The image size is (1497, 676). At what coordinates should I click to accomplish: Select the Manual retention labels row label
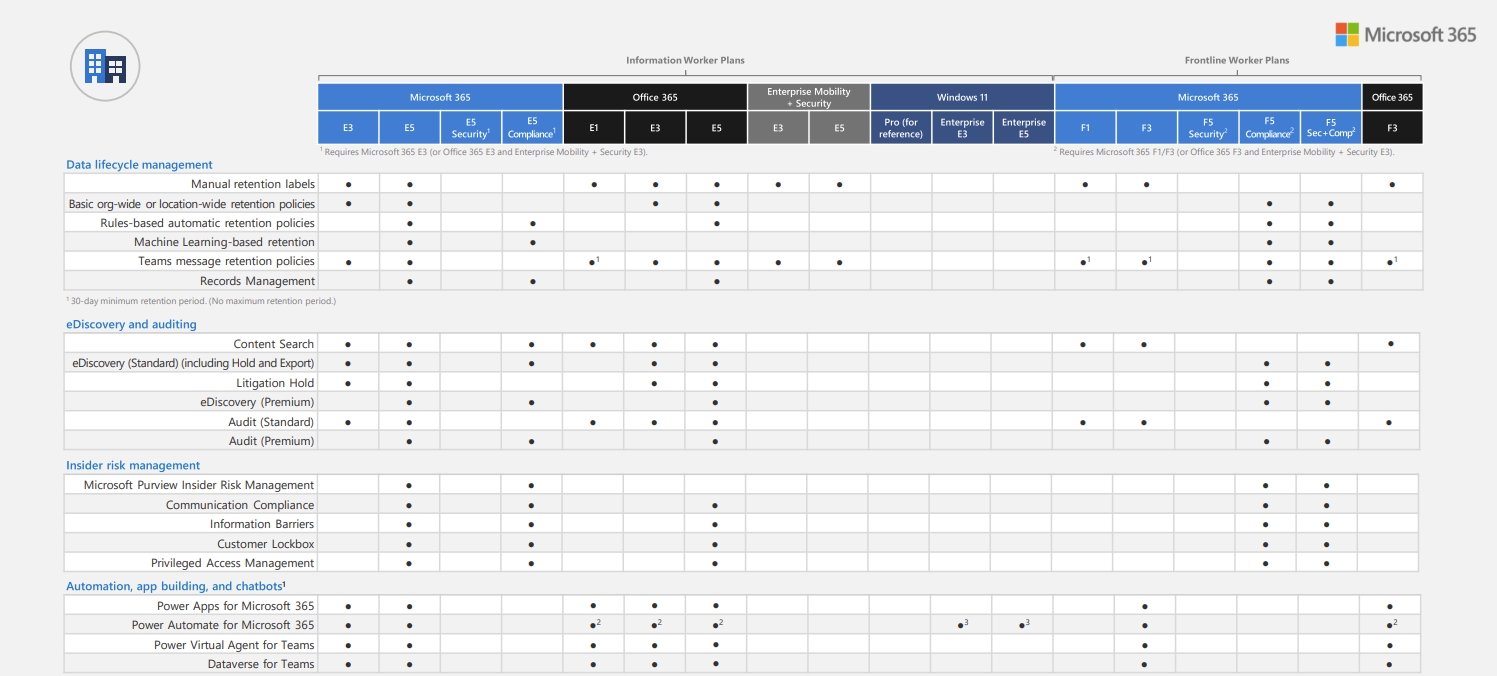pos(253,184)
